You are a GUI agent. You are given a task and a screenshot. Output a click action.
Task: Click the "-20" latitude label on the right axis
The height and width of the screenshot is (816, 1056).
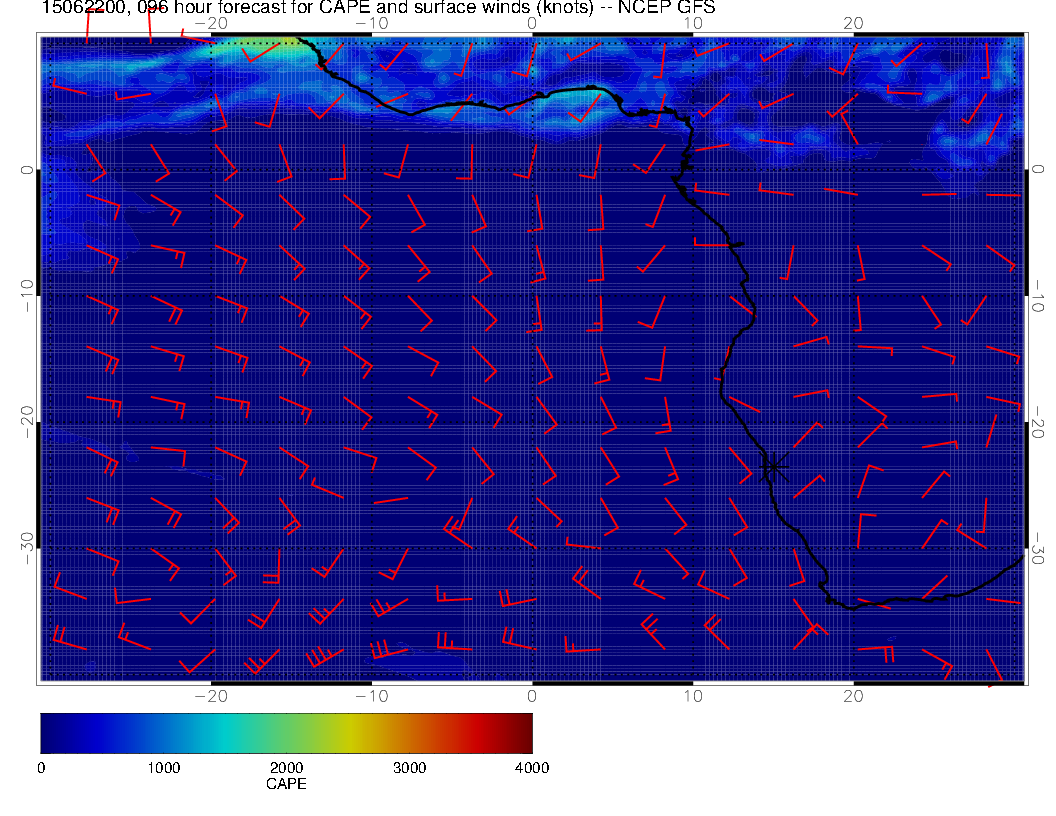pos(1038,421)
